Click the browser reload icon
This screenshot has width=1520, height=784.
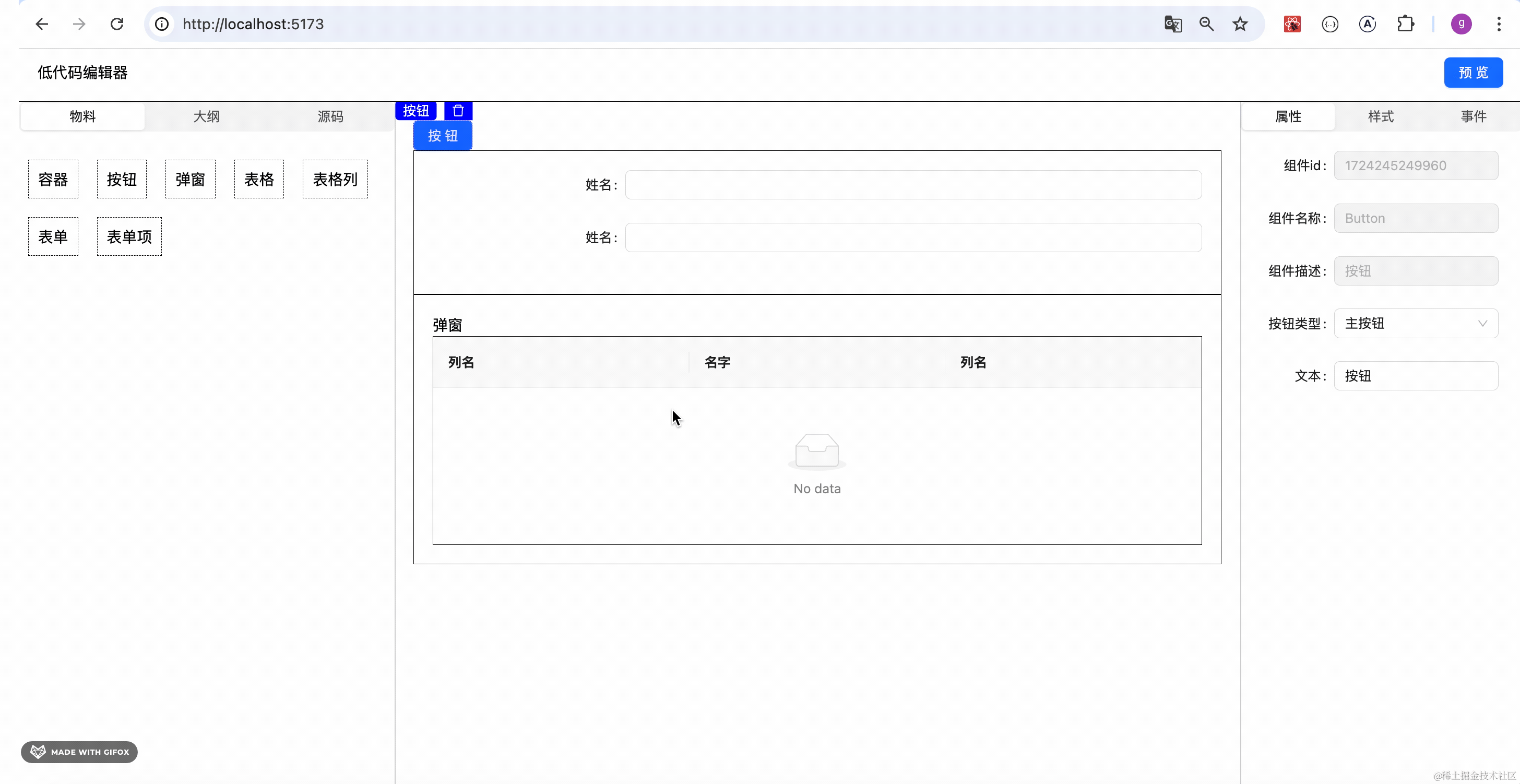[117, 24]
